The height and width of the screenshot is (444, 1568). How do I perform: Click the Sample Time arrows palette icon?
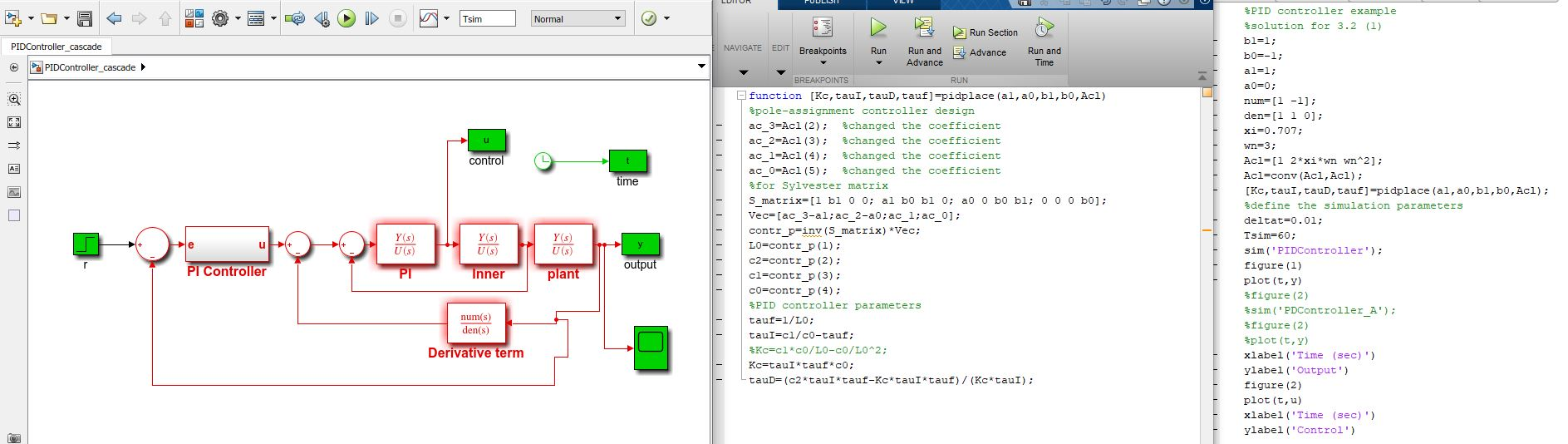[14, 146]
